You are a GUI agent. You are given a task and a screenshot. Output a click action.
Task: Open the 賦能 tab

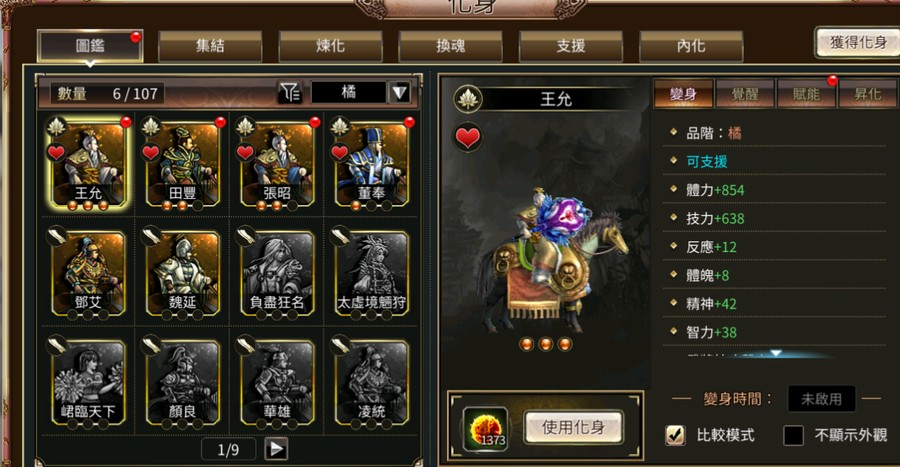806,94
